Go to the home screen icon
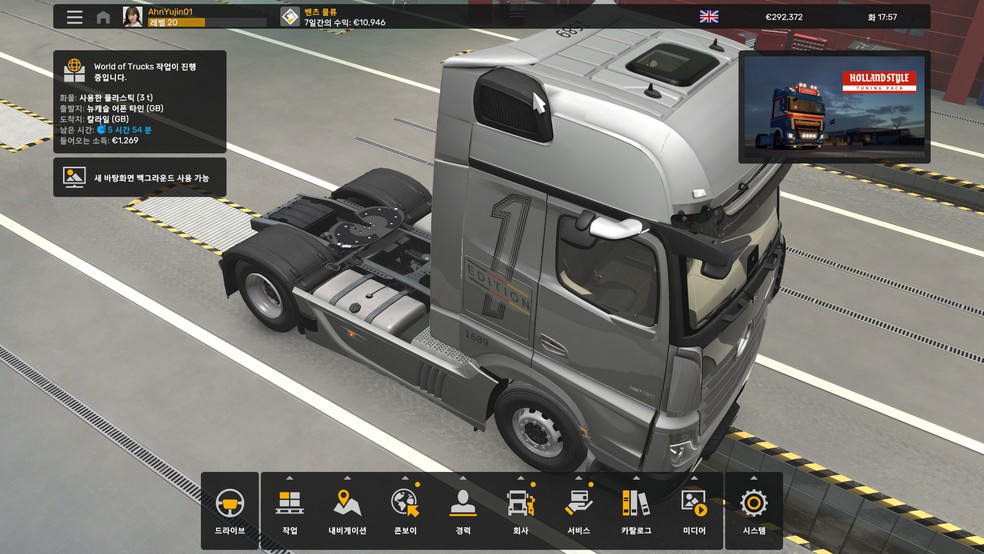This screenshot has height=554, width=984. click(x=103, y=17)
